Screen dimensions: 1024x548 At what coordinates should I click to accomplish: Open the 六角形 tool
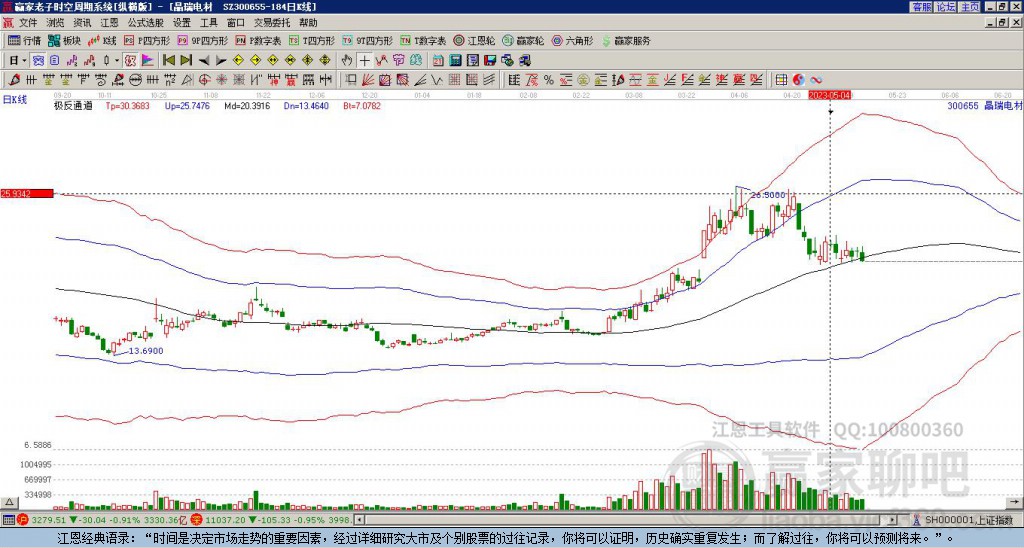(x=573, y=40)
